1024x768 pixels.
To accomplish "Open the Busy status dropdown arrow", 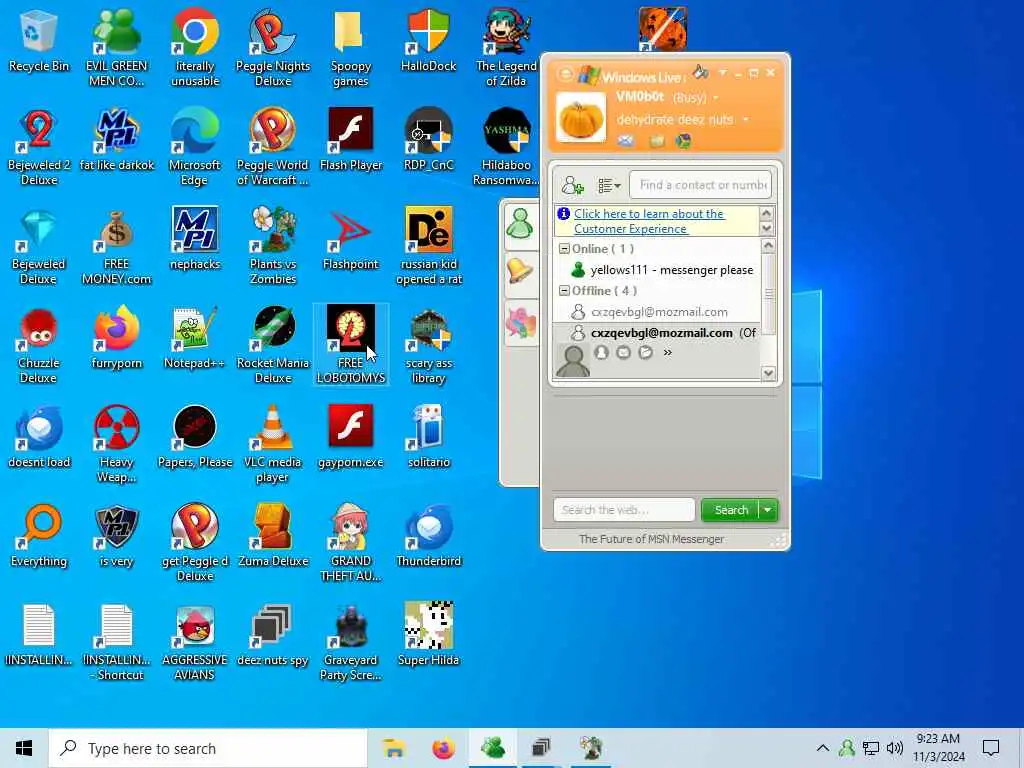I will (716, 98).
